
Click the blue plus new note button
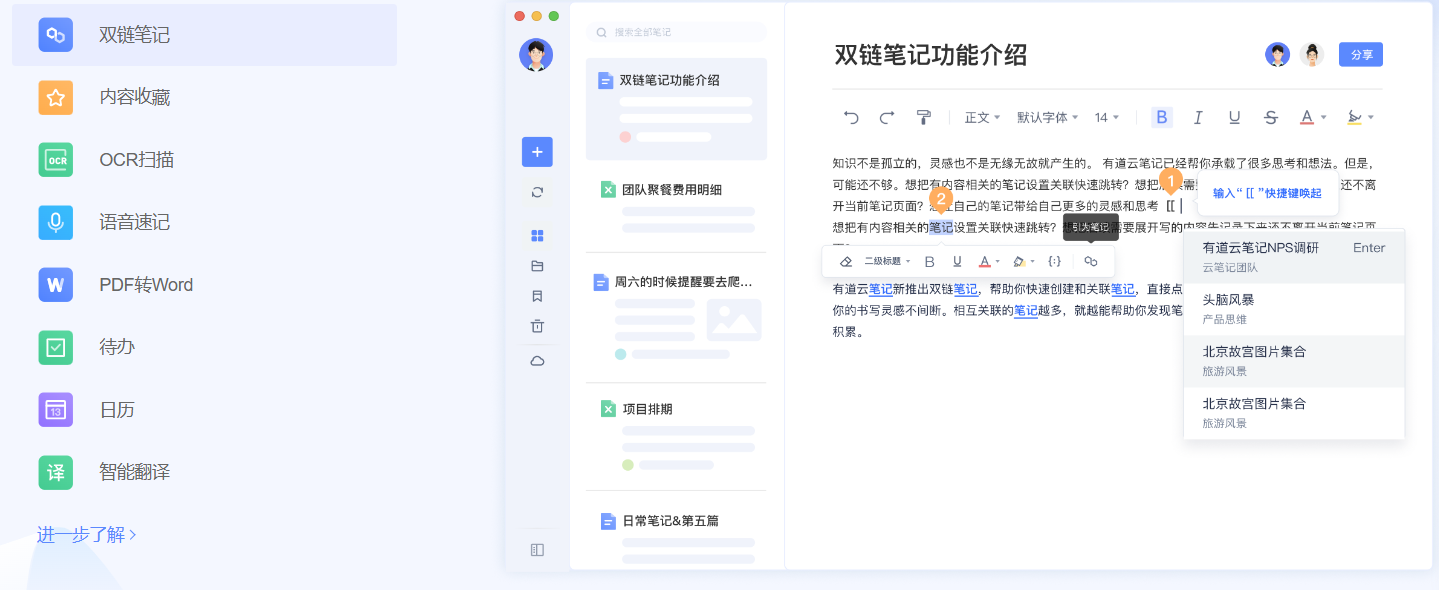537,152
